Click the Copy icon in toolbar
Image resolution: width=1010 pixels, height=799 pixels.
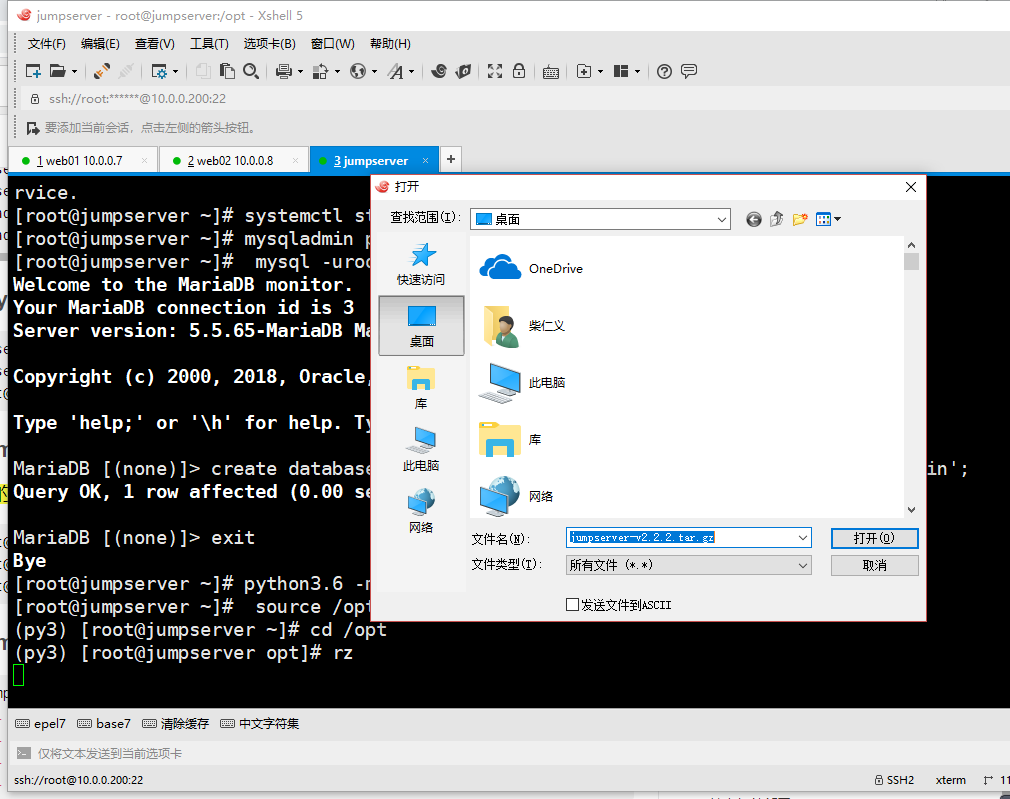(x=203, y=71)
